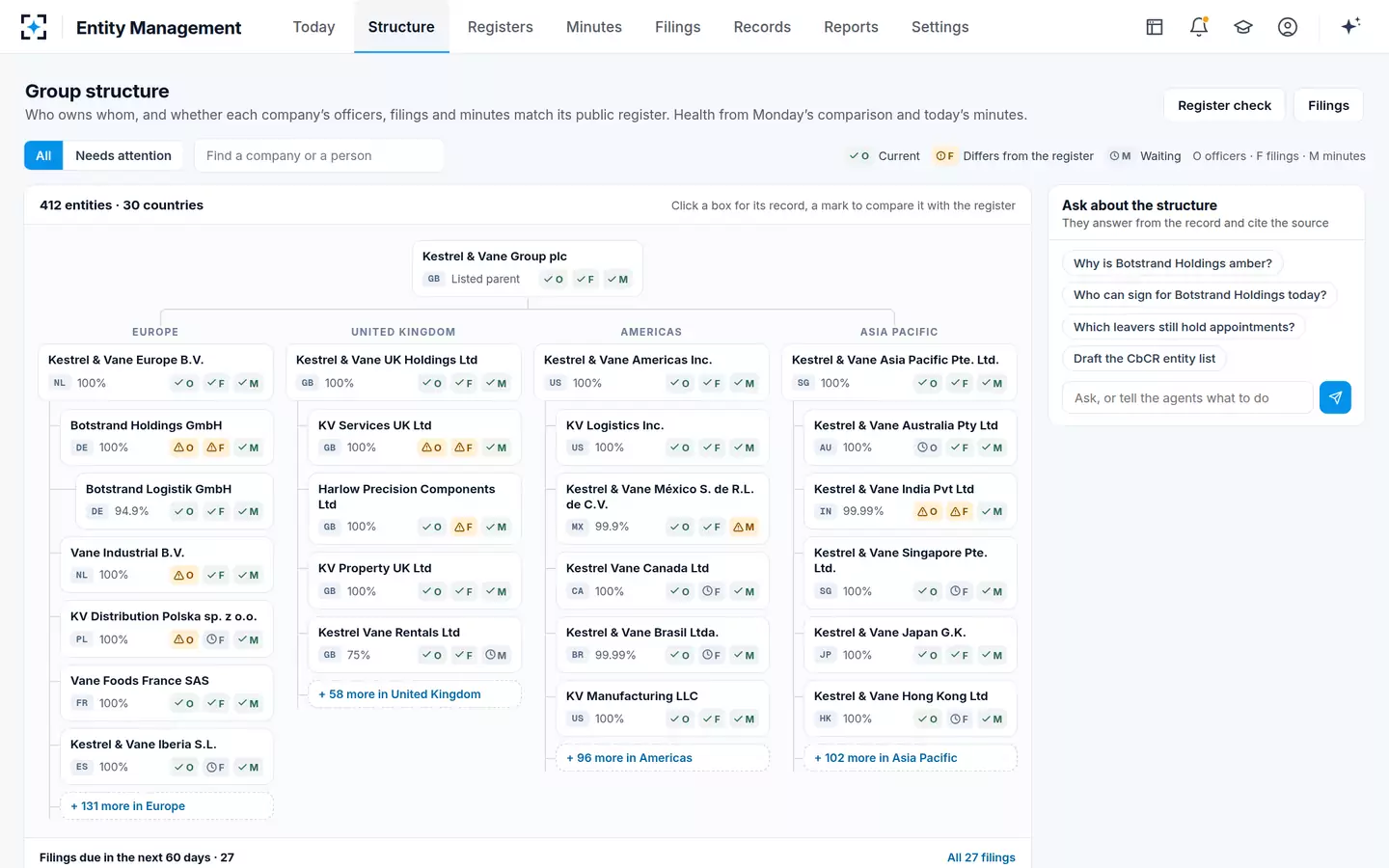Image resolution: width=1389 pixels, height=868 pixels.
Task: Switch to the Registers tab
Action: pyautogui.click(x=500, y=27)
